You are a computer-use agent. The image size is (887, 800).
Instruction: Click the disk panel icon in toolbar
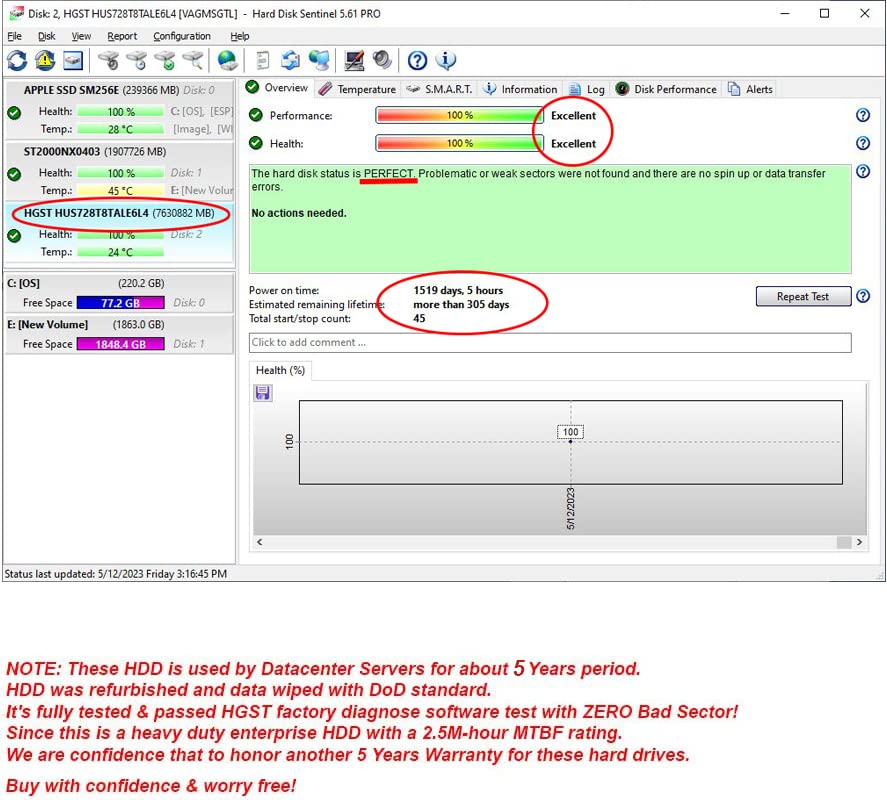(73, 60)
